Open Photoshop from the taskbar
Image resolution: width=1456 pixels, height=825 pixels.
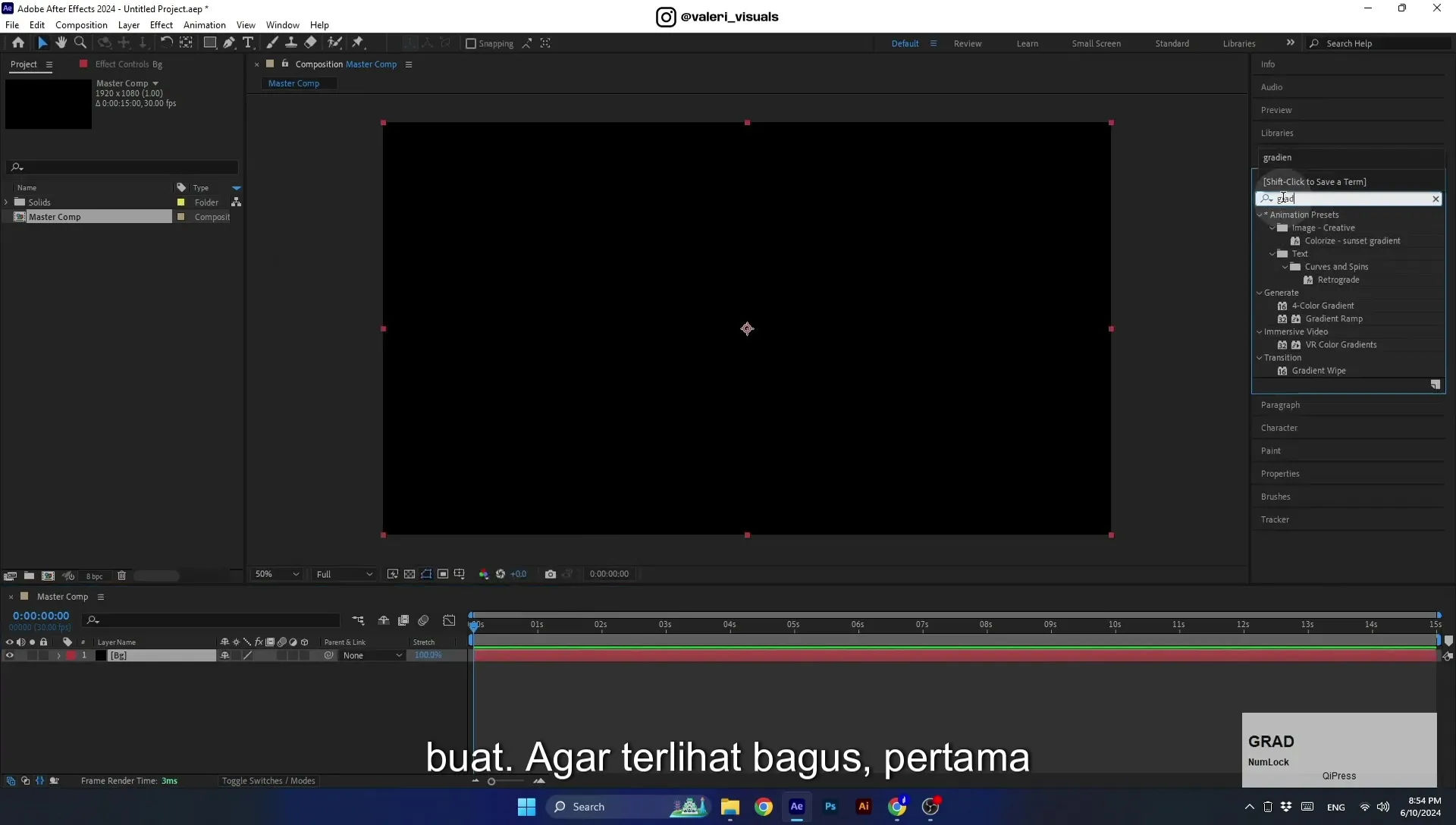tap(830, 807)
